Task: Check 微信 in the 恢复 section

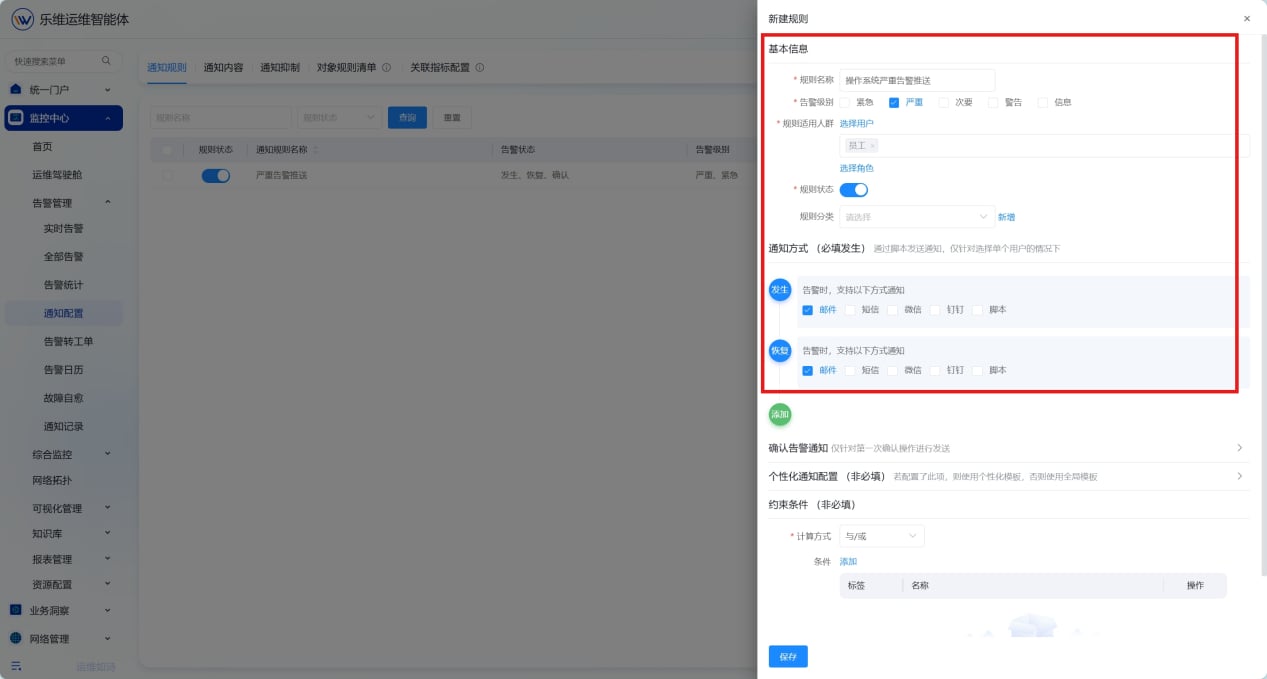Action: tap(893, 370)
